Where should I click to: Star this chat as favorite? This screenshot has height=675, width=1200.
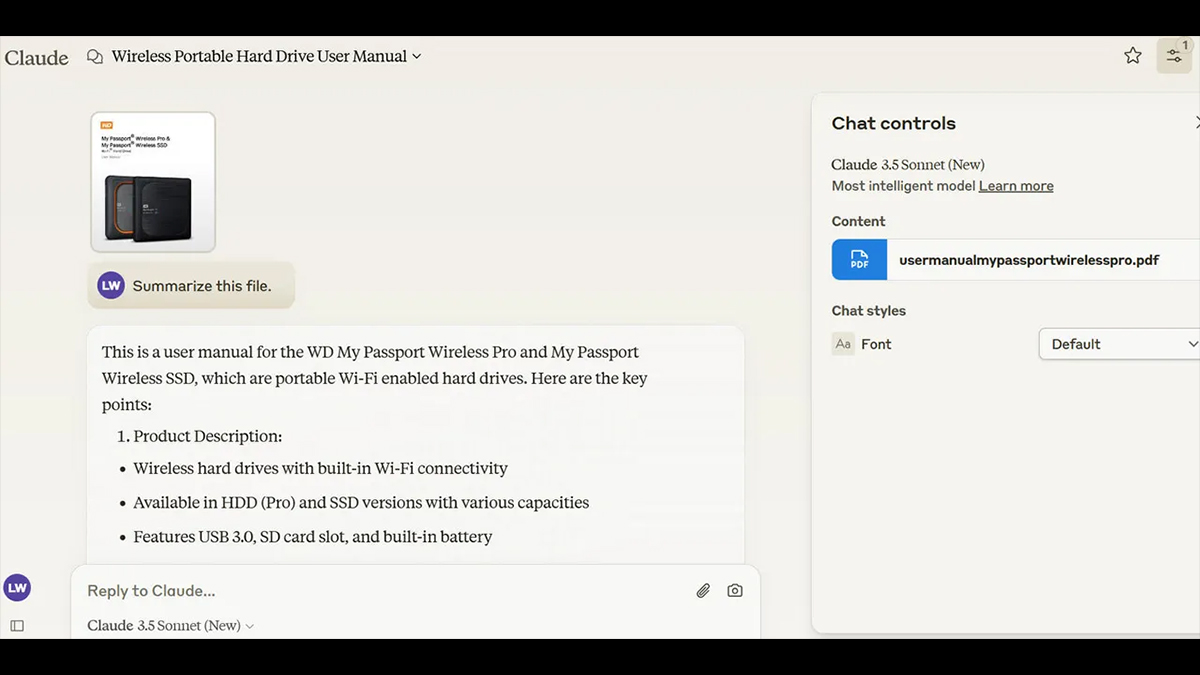1133,56
